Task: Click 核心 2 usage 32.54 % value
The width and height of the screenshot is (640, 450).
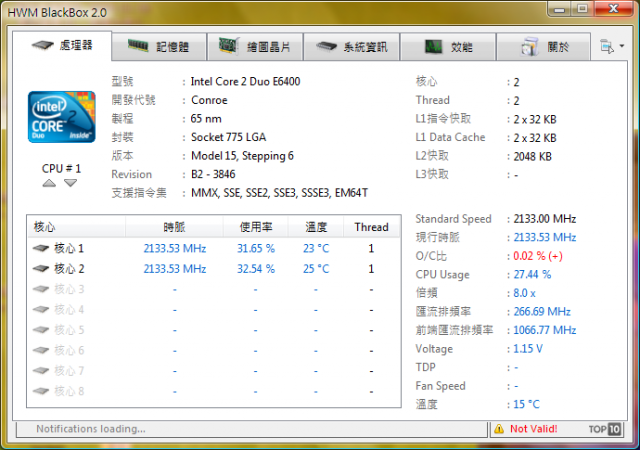Action: tap(256, 269)
